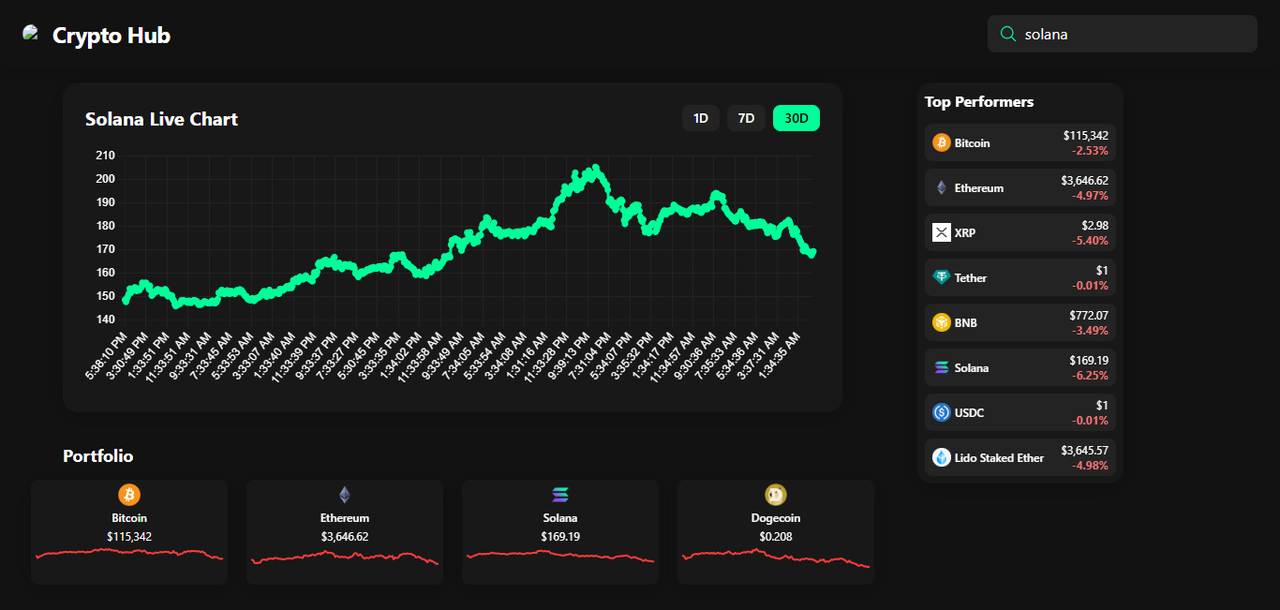The height and width of the screenshot is (610, 1280).
Task: Click the Top Performers heading
Action: click(979, 102)
